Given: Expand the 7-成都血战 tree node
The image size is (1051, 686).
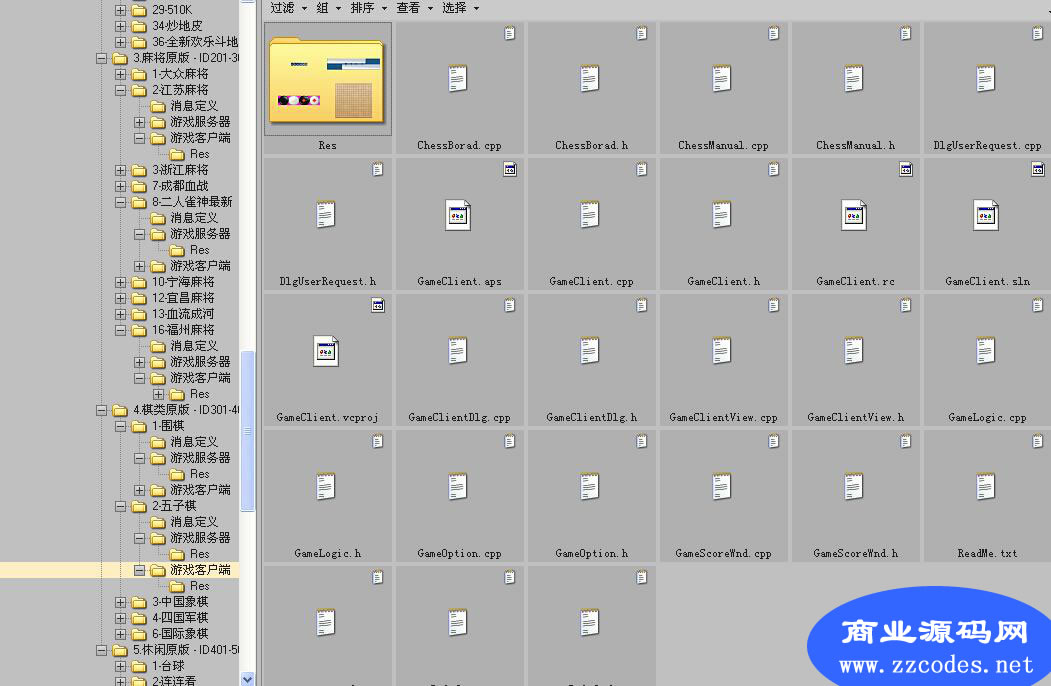Looking at the screenshot, I should tap(120, 186).
